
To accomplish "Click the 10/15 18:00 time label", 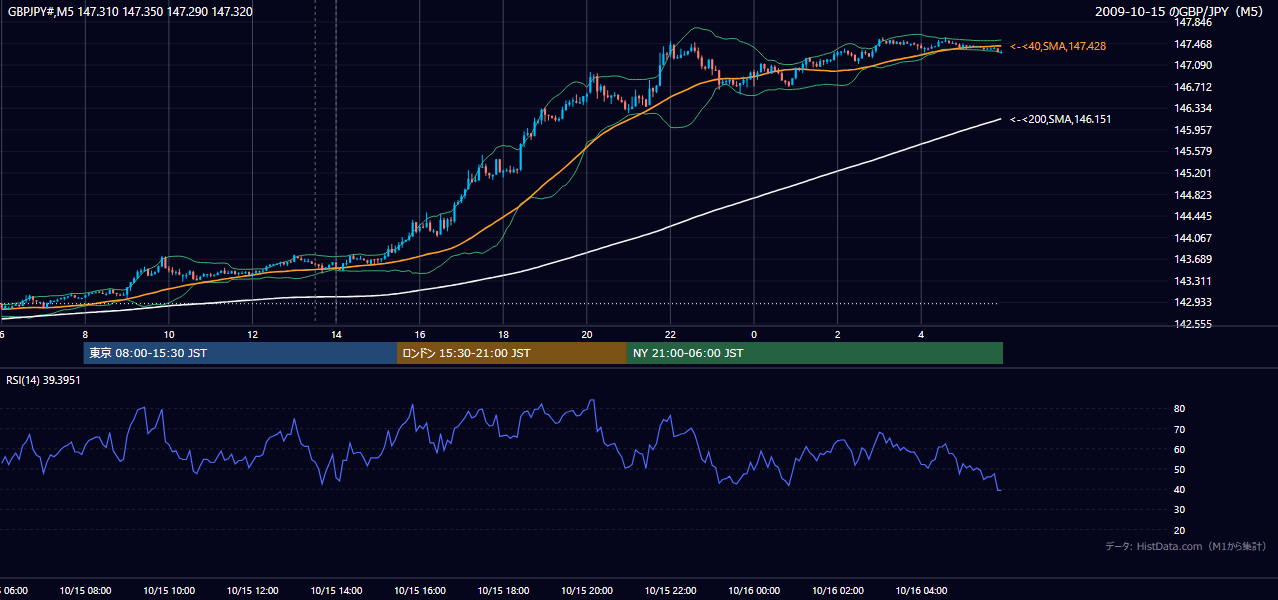I will coord(503,591).
